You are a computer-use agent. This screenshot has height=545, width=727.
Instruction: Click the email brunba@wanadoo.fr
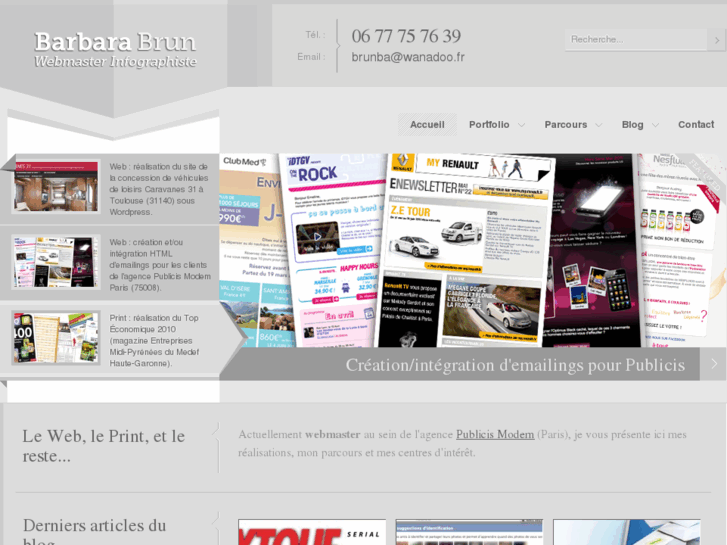tap(408, 57)
